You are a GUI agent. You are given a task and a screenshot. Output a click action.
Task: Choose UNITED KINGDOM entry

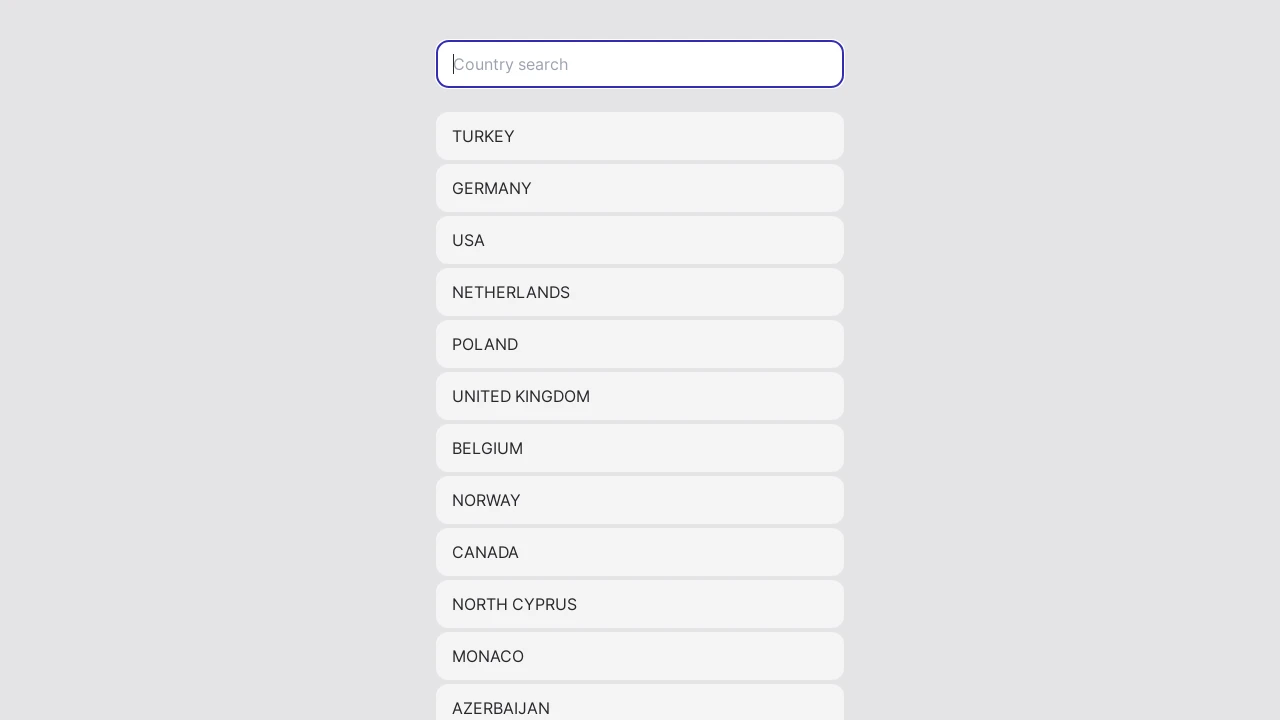click(x=640, y=396)
